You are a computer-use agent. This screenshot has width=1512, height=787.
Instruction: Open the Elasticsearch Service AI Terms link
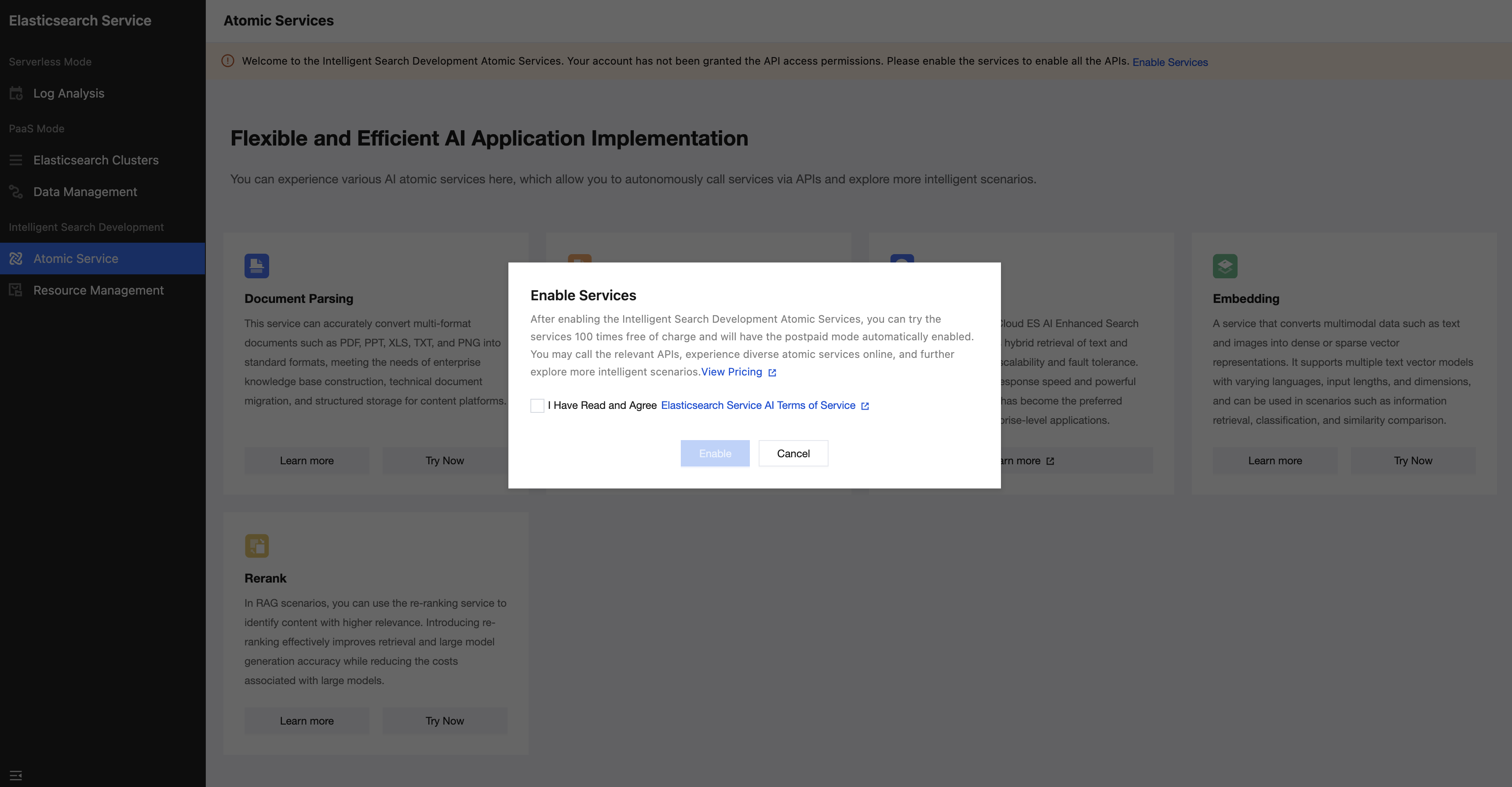click(x=758, y=405)
